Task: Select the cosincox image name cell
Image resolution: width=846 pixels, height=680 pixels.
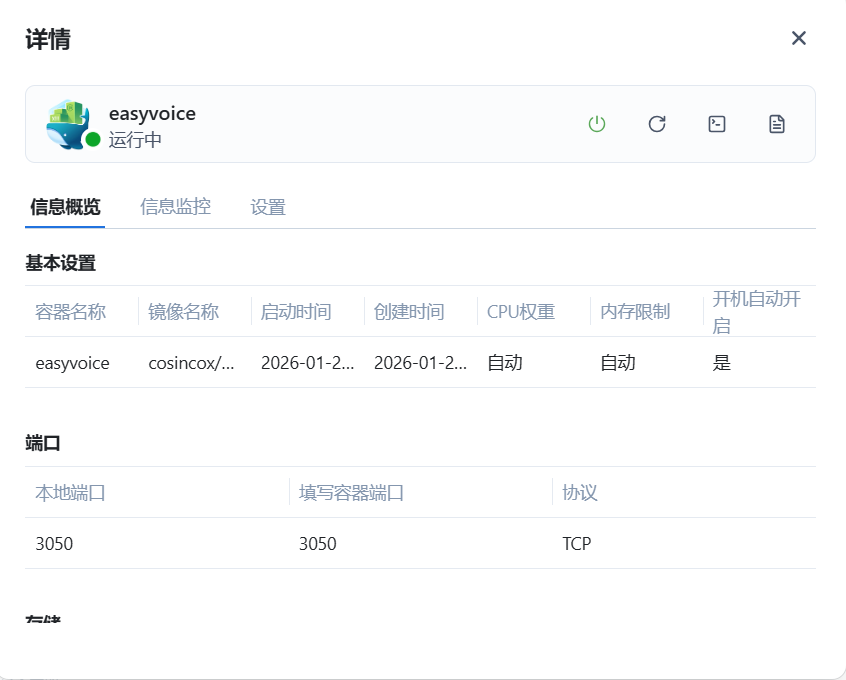Action: click(x=191, y=363)
